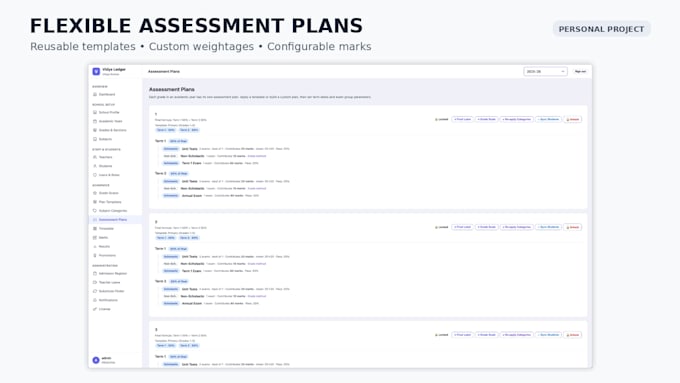
Task: Click the Annual Exam row in plan 1
Action: [x=211, y=196]
